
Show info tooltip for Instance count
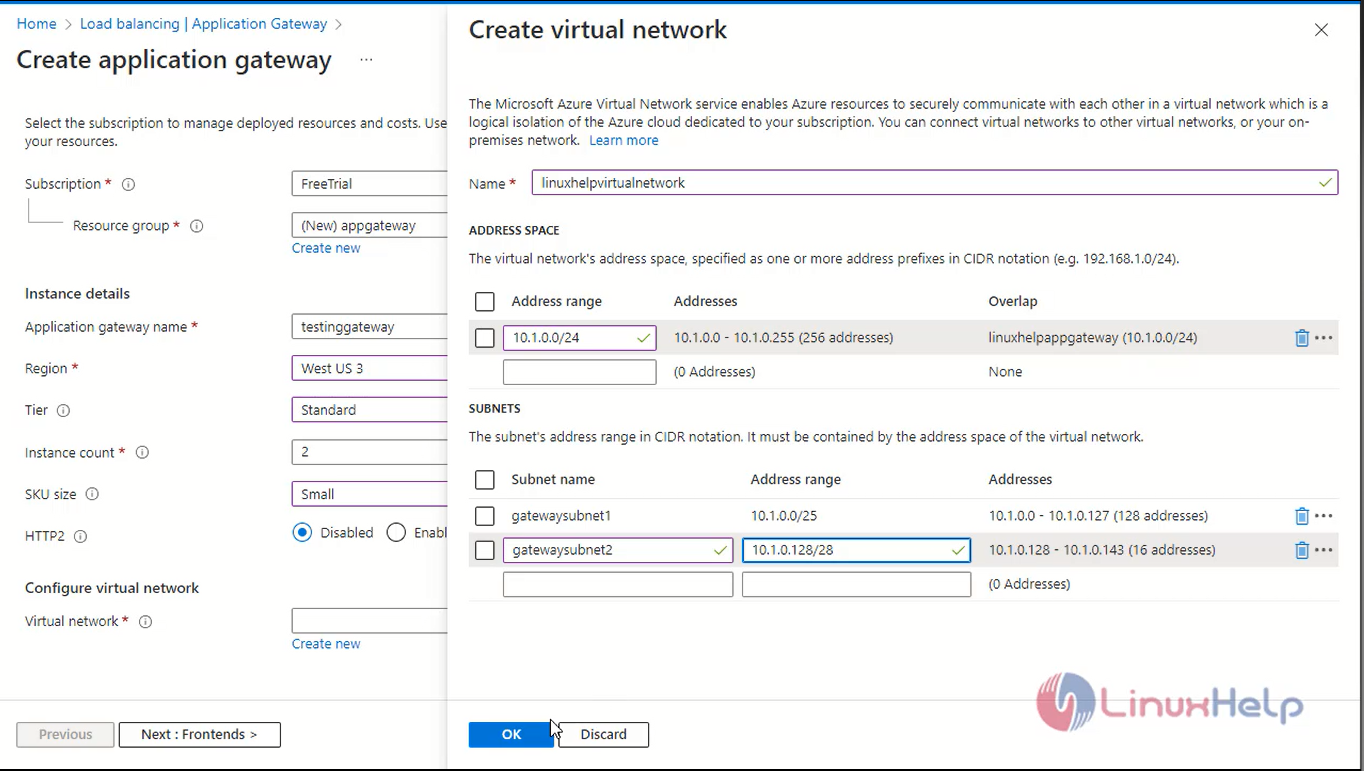142,453
